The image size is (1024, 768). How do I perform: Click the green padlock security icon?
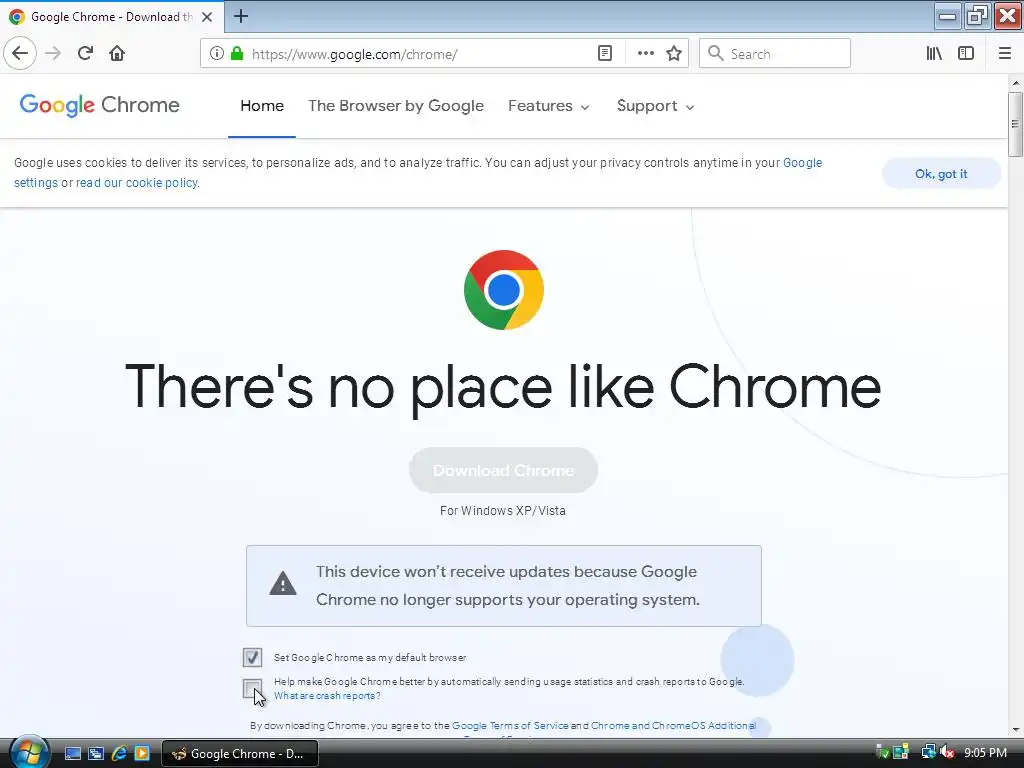238,54
